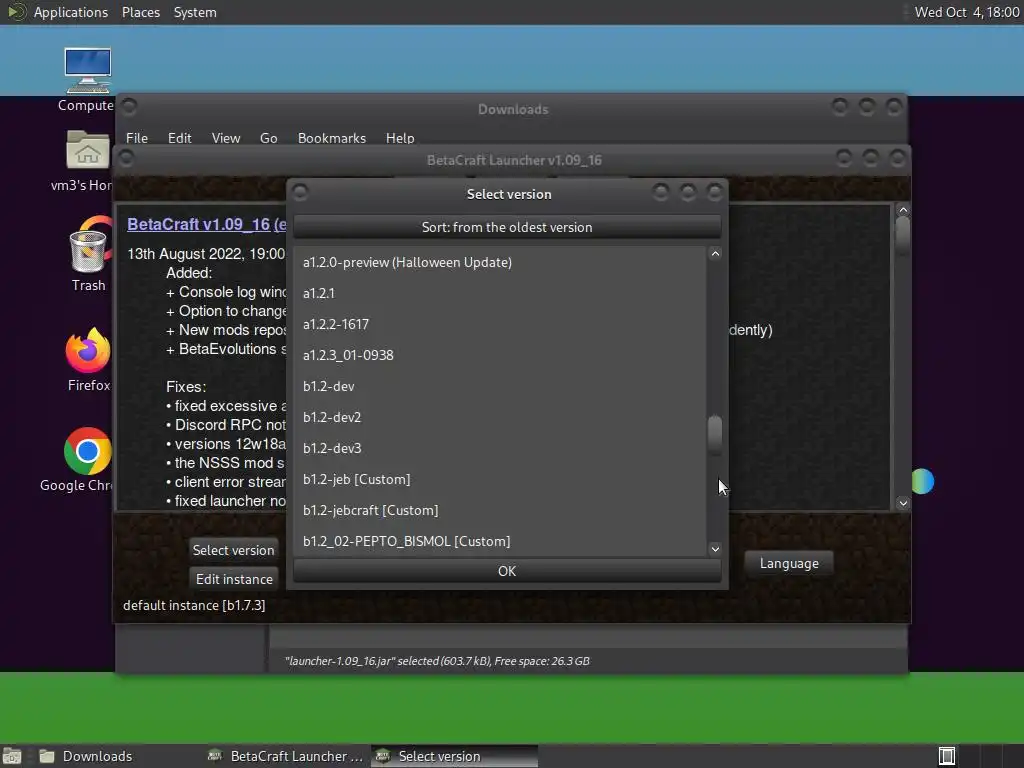
Task: Select version a1.2.1 in list
Action: [x=500, y=293]
